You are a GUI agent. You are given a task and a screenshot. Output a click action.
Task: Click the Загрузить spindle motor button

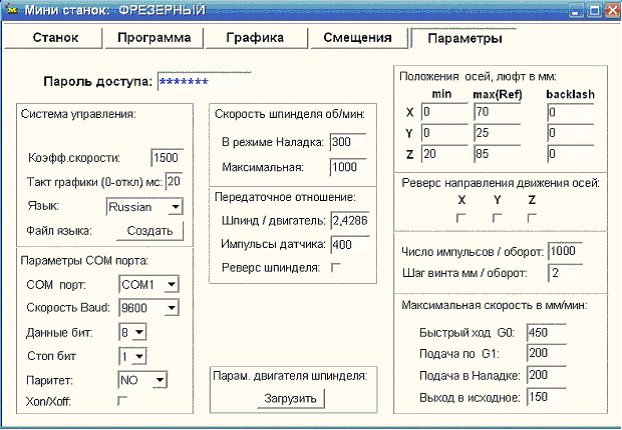click(x=291, y=398)
